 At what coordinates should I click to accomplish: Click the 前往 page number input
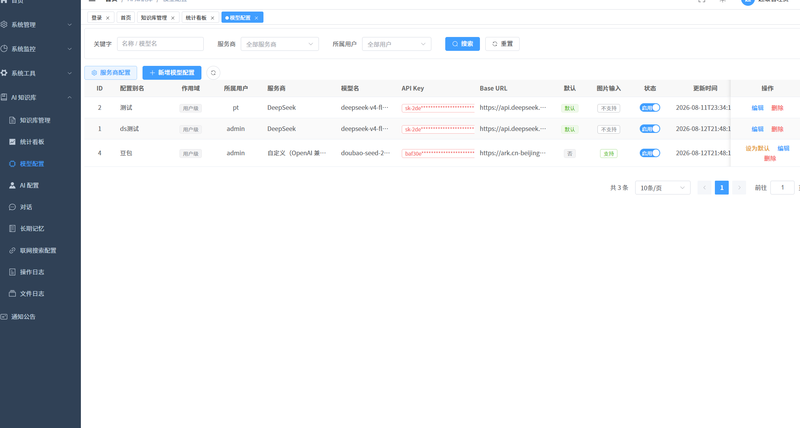(782, 188)
